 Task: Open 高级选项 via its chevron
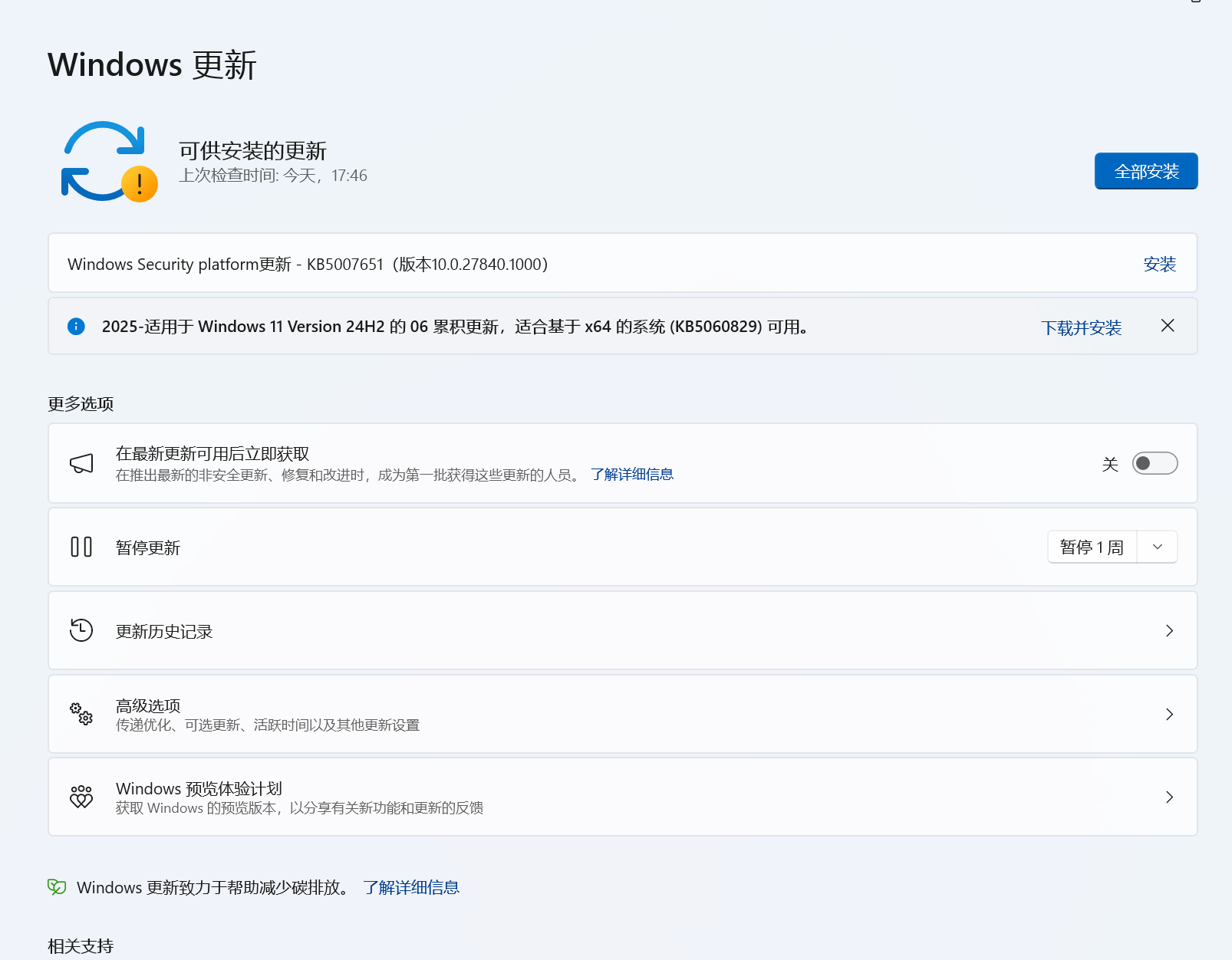coord(1169,714)
